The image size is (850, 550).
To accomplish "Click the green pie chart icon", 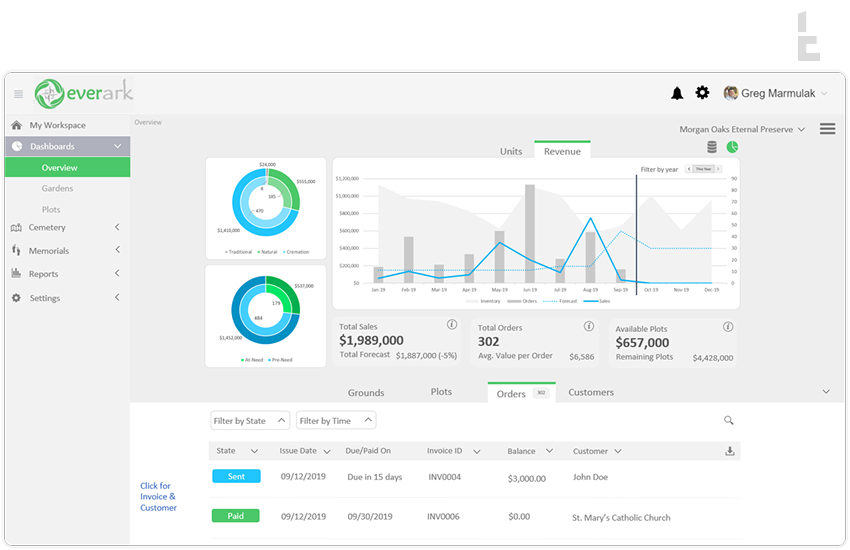I will [732, 147].
